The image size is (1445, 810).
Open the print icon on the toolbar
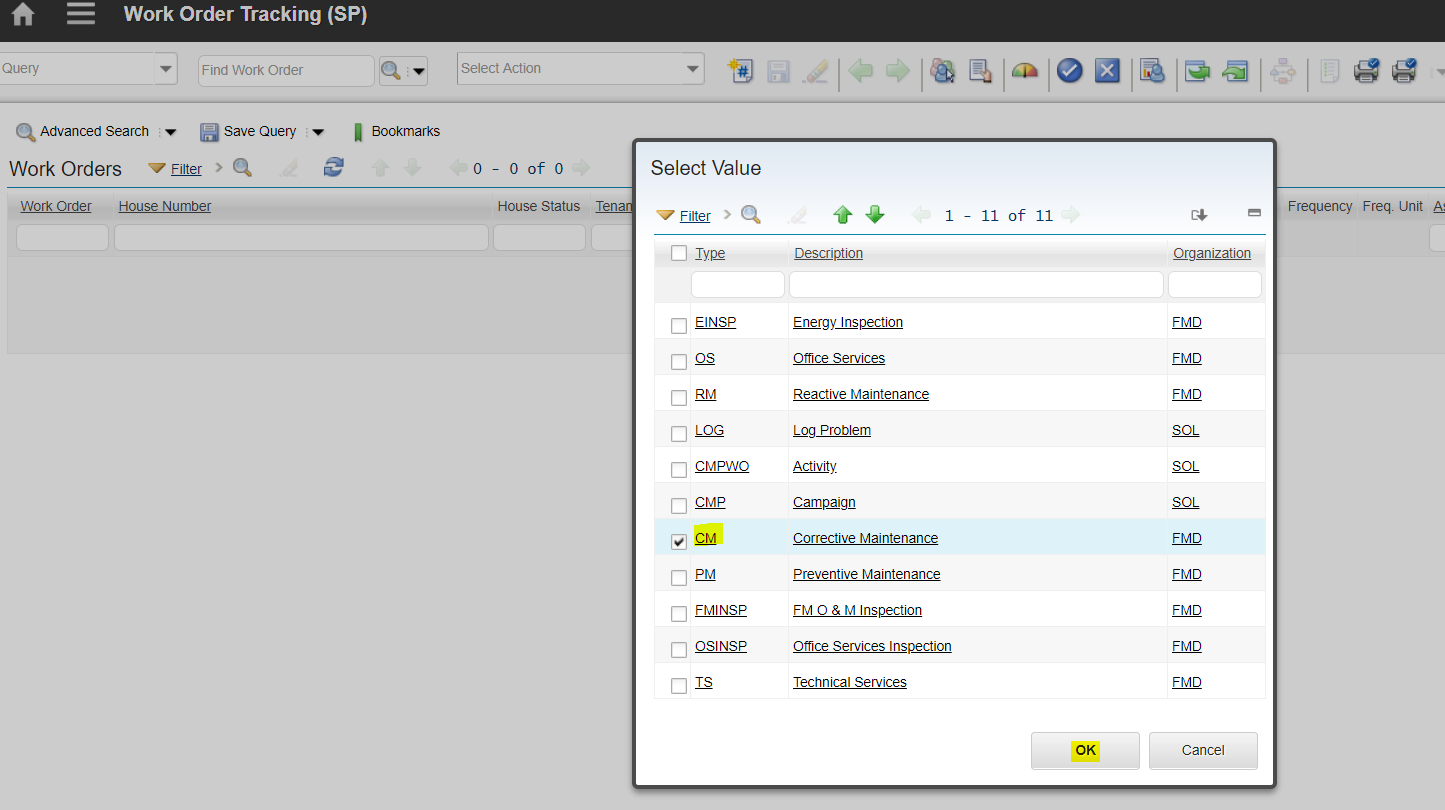[x=1366, y=71]
